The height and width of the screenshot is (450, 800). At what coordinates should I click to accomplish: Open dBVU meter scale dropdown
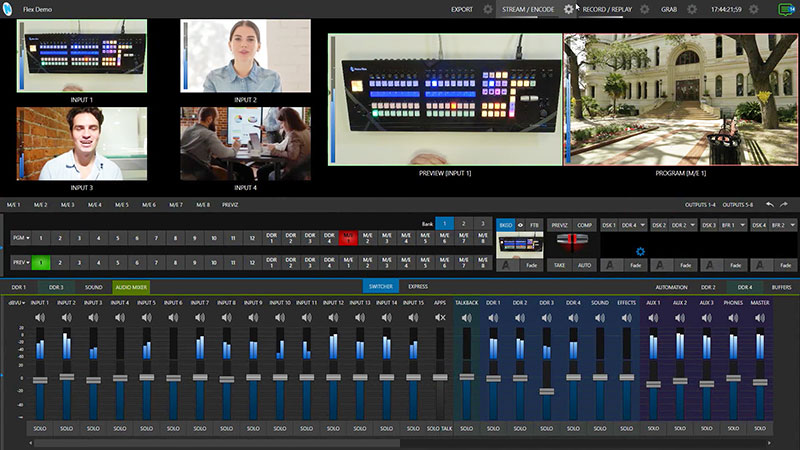click(17, 303)
